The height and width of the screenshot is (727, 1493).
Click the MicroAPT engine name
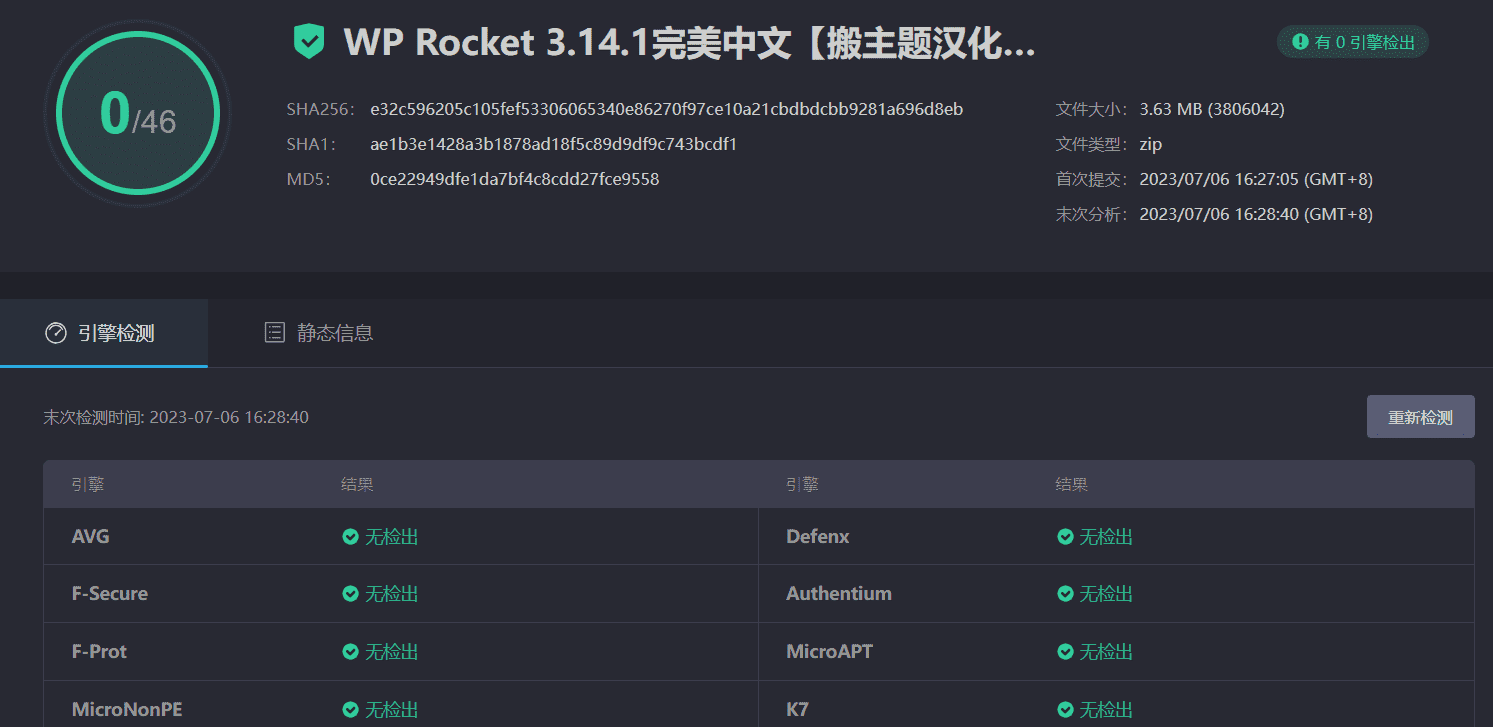point(830,652)
